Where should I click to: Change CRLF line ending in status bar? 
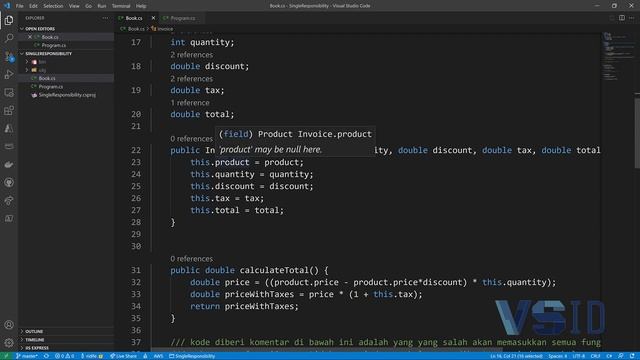click(596, 356)
